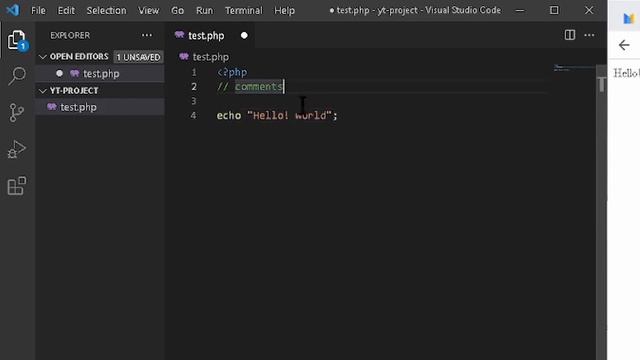640x360 pixels.
Task: Open the Search view in activity bar
Action: (x=17, y=76)
